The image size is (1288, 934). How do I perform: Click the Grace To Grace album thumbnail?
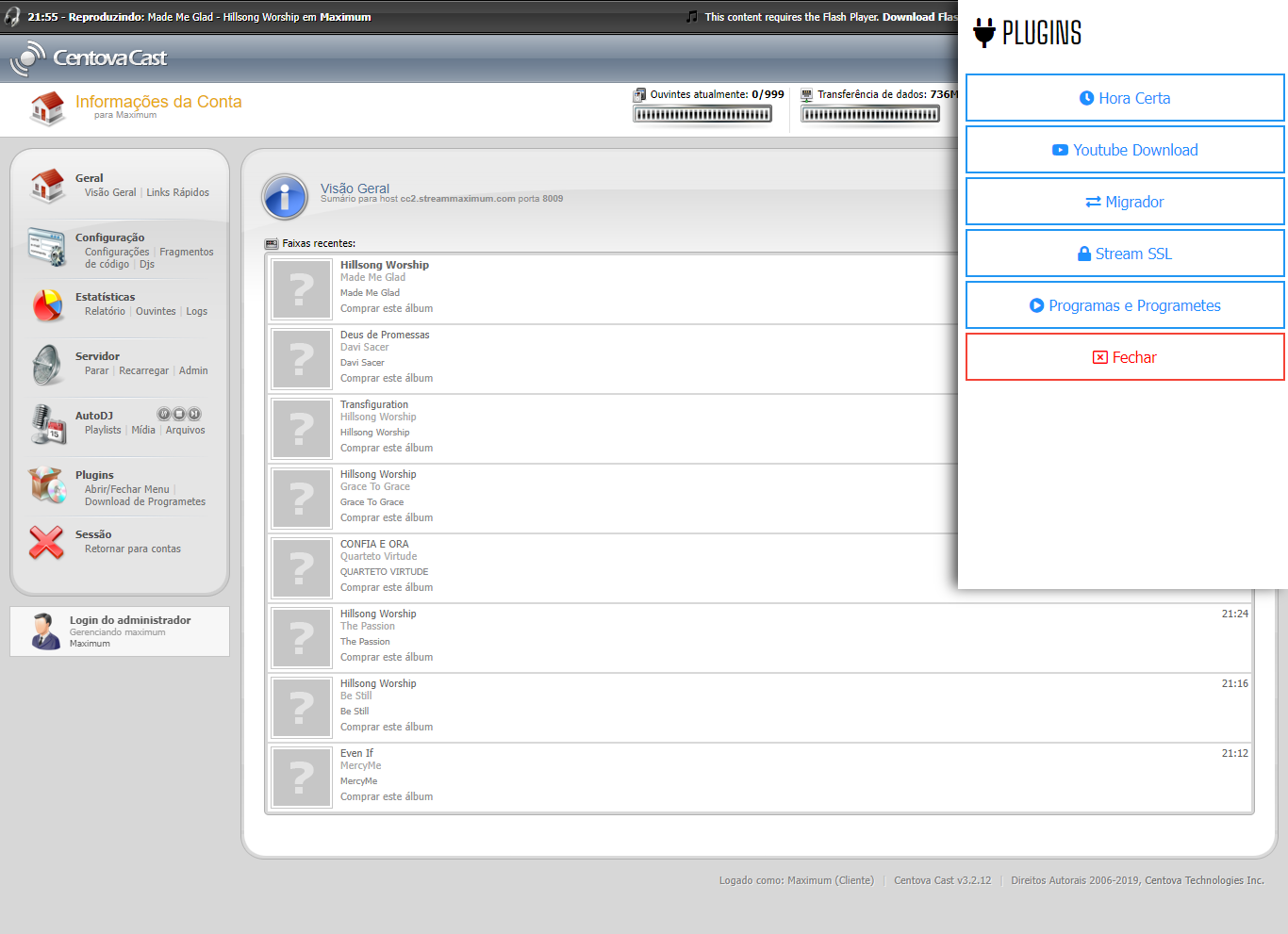(302, 499)
